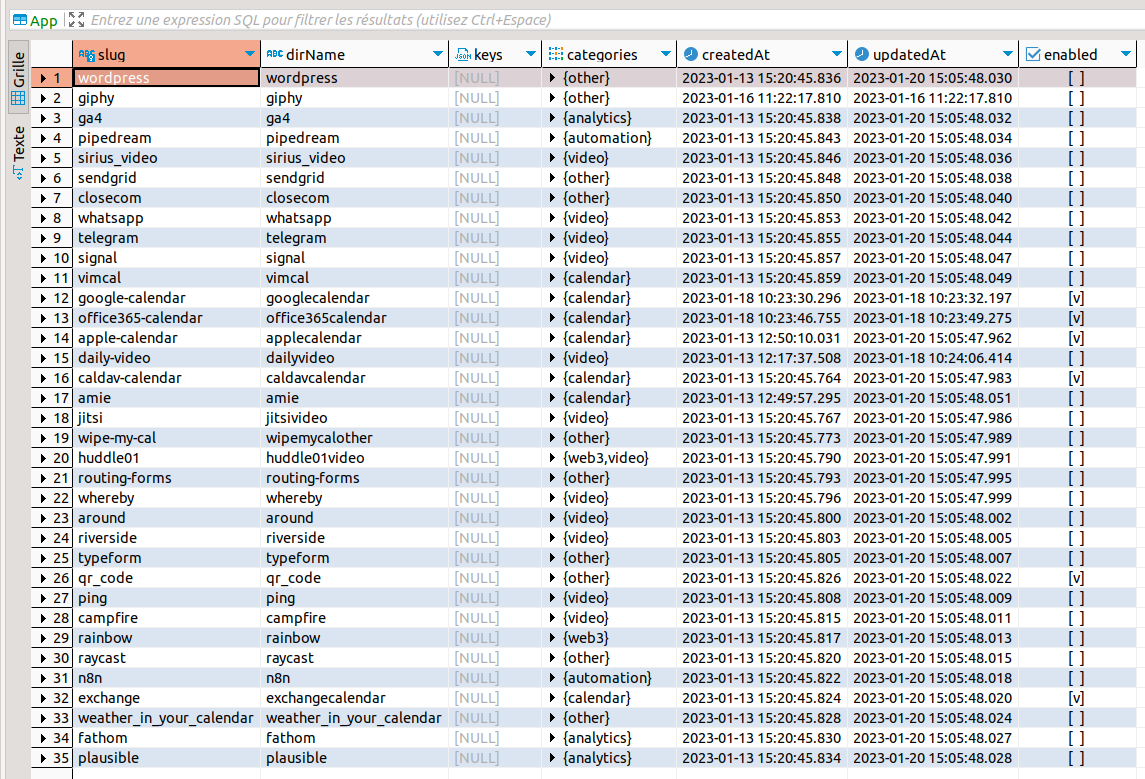Click the createdAt column clock icon
This screenshot has height=779, width=1145.
point(690,54)
